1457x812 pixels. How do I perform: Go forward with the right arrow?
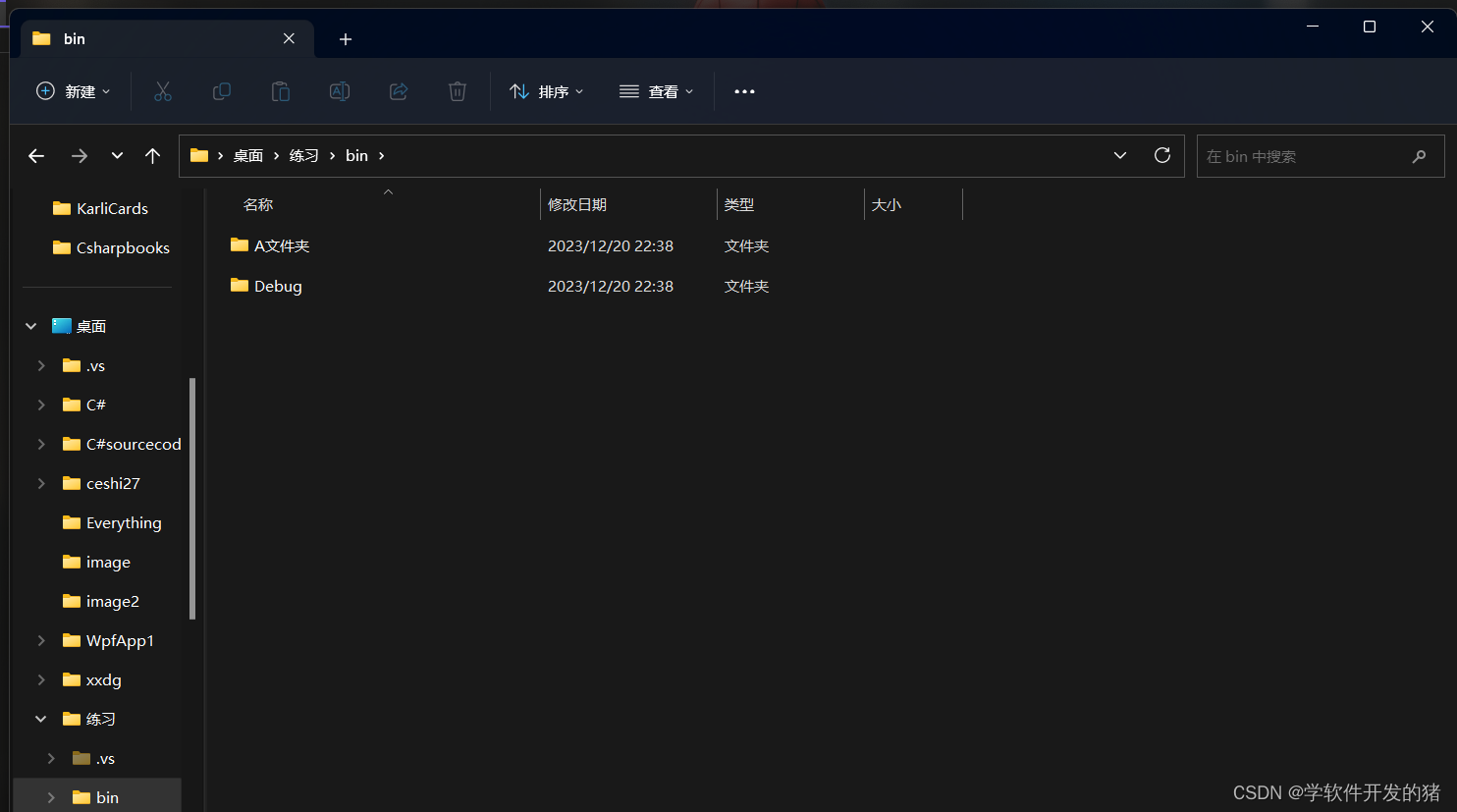click(x=80, y=156)
